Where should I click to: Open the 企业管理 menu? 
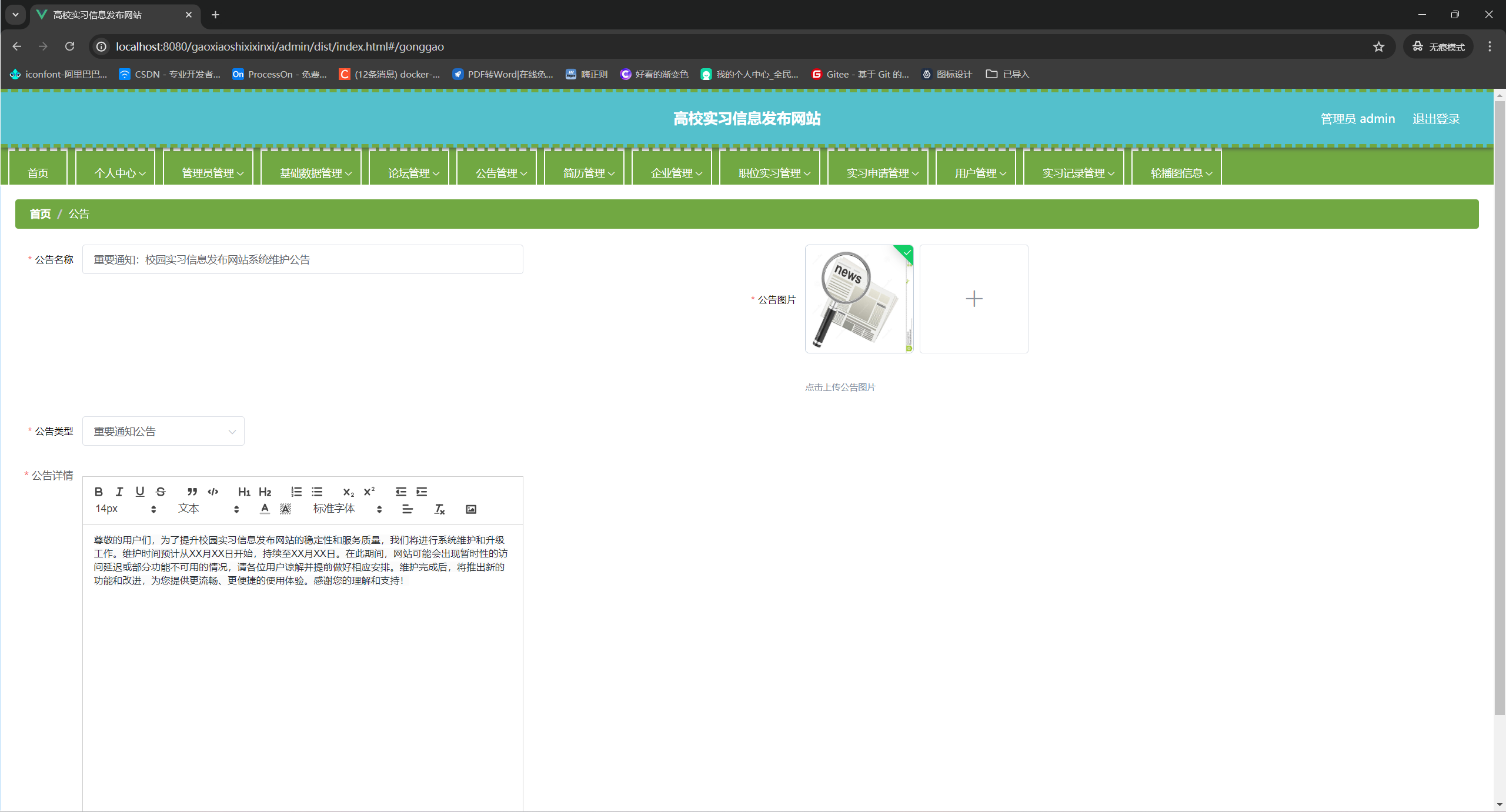(676, 173)
